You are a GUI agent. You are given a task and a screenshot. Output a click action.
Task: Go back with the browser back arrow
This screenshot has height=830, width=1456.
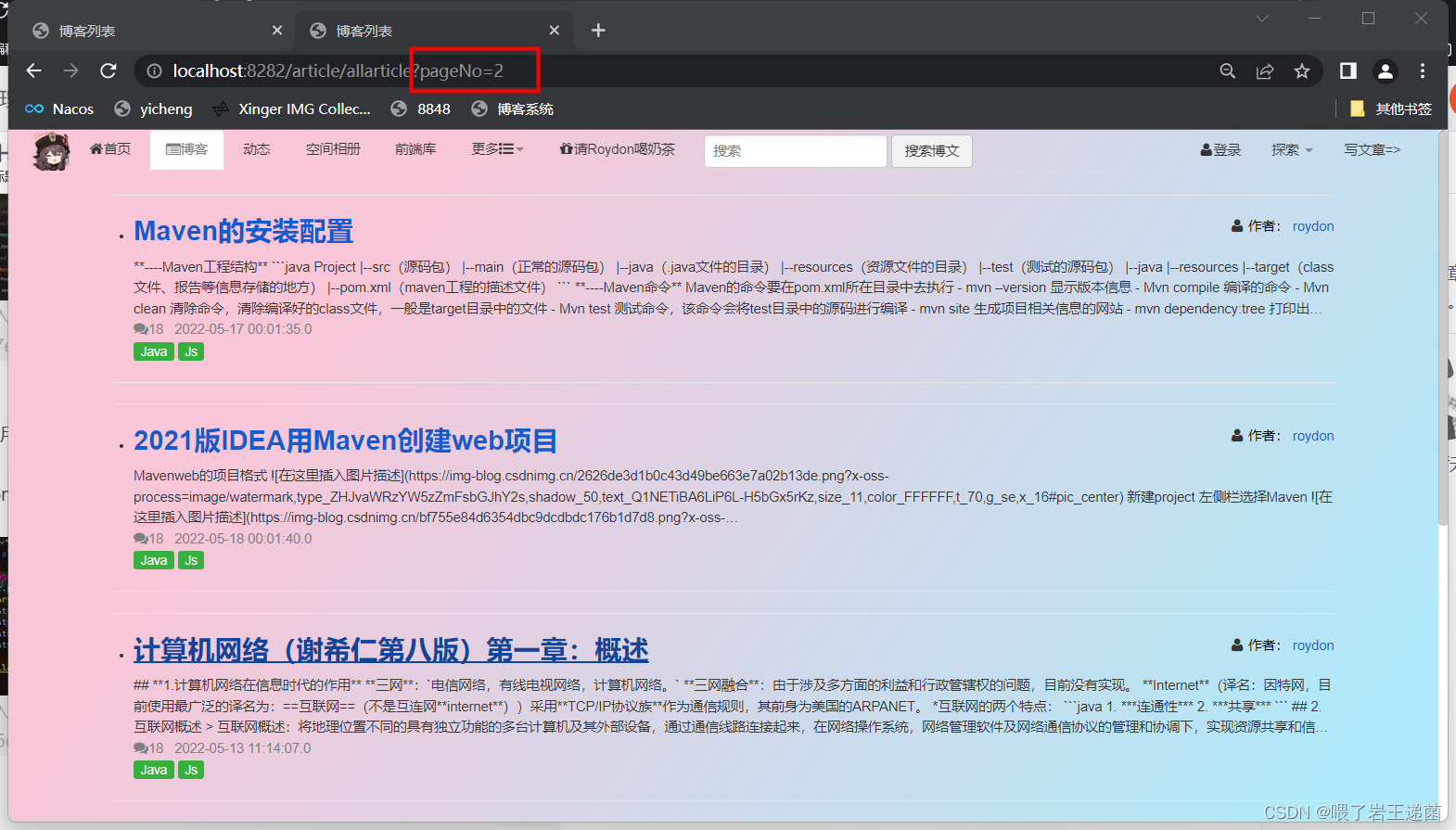coord(34,70)
